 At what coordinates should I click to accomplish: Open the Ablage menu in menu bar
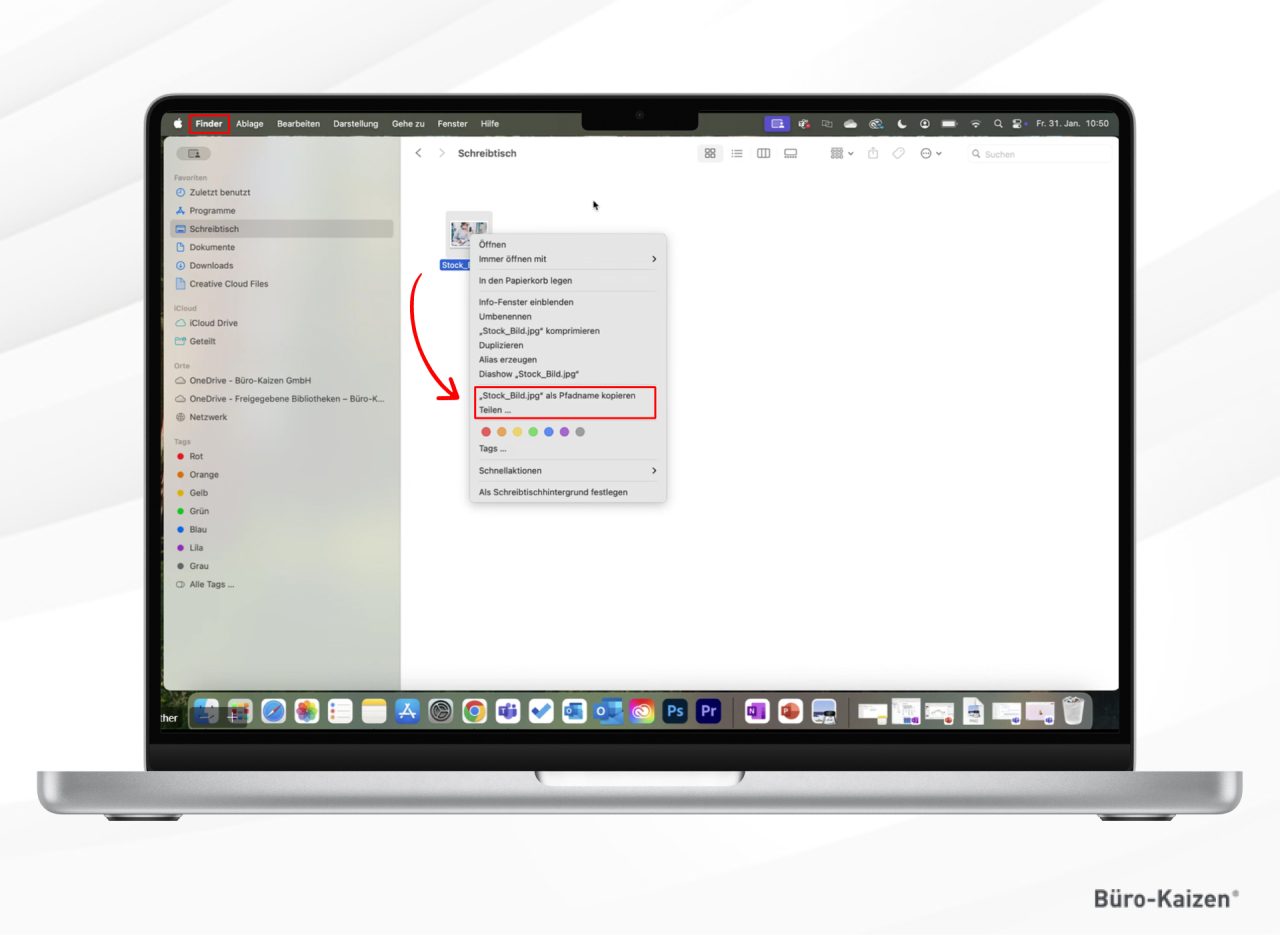[250, 124]
